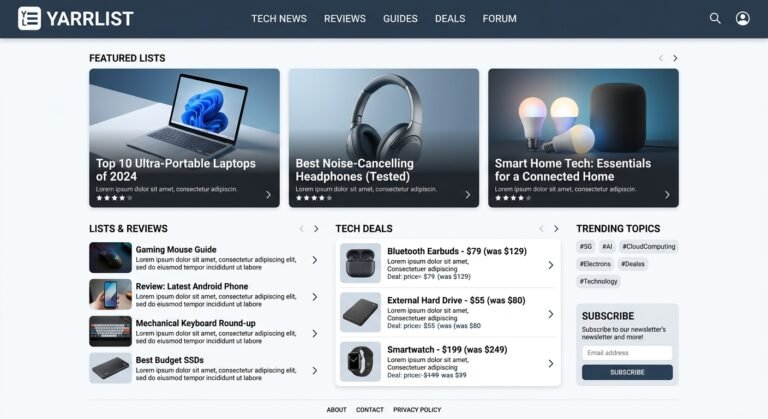Select Deals in the navigation bar
768x419 pixels.
pyautogui.click(x=450, y=19)
